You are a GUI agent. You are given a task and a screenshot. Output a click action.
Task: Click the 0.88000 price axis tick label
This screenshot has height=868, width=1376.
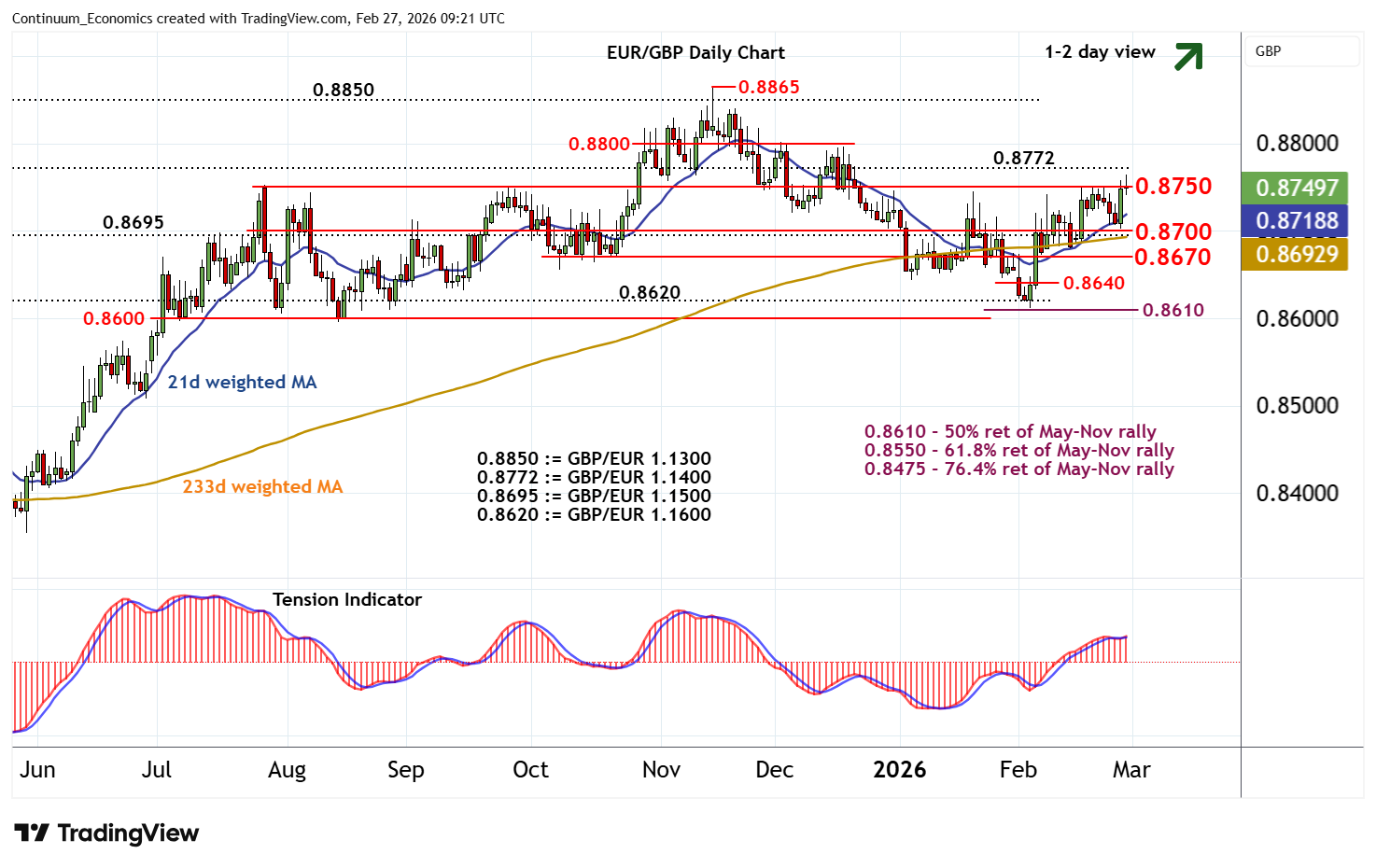tap(1297, 144)
